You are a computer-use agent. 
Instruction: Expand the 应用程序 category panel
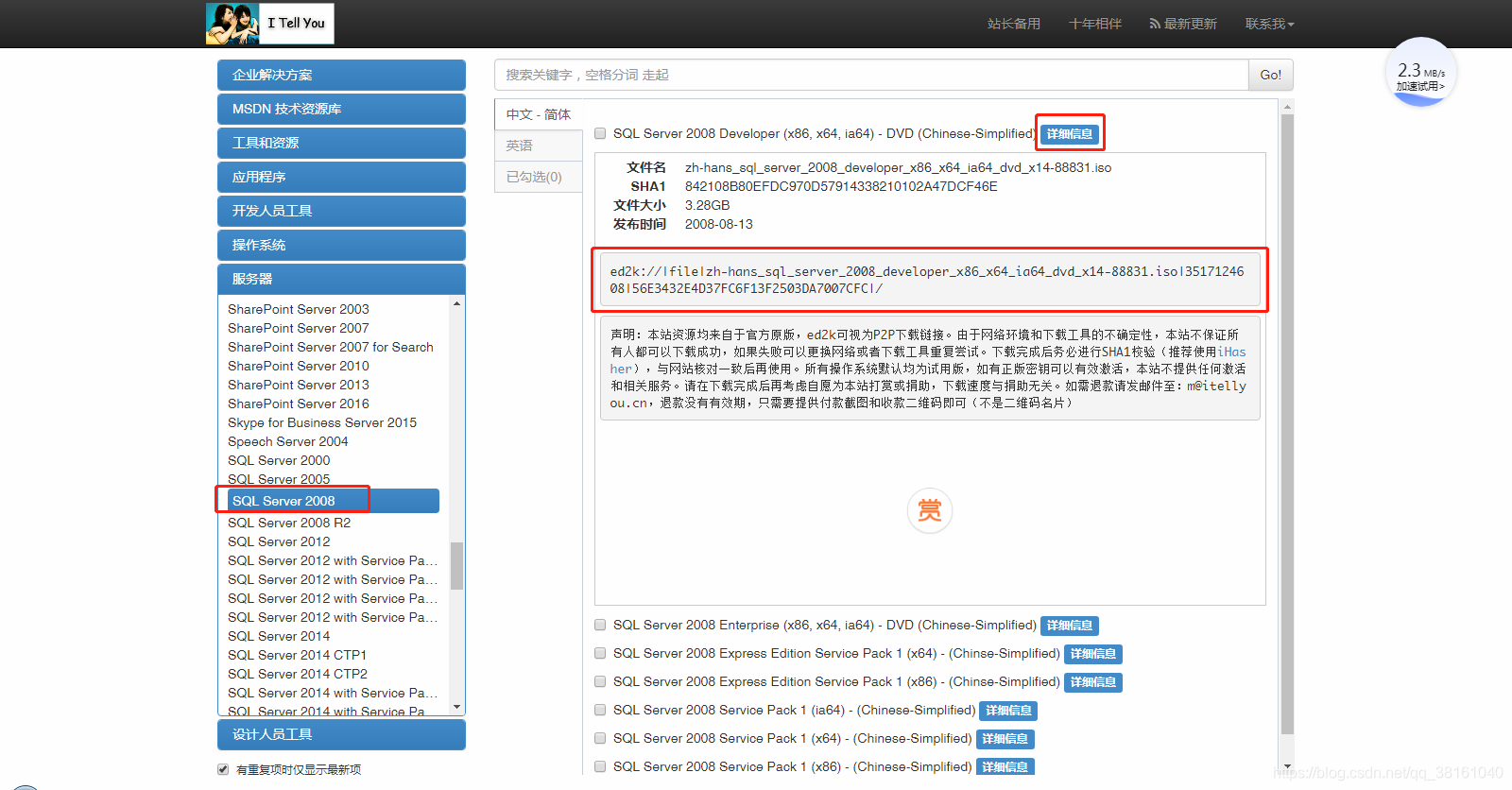pos(341,177)
